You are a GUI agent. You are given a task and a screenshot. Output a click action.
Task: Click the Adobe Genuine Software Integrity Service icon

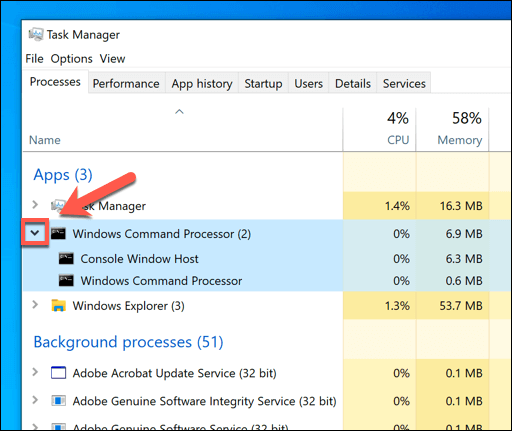click(x=58, y=400)
